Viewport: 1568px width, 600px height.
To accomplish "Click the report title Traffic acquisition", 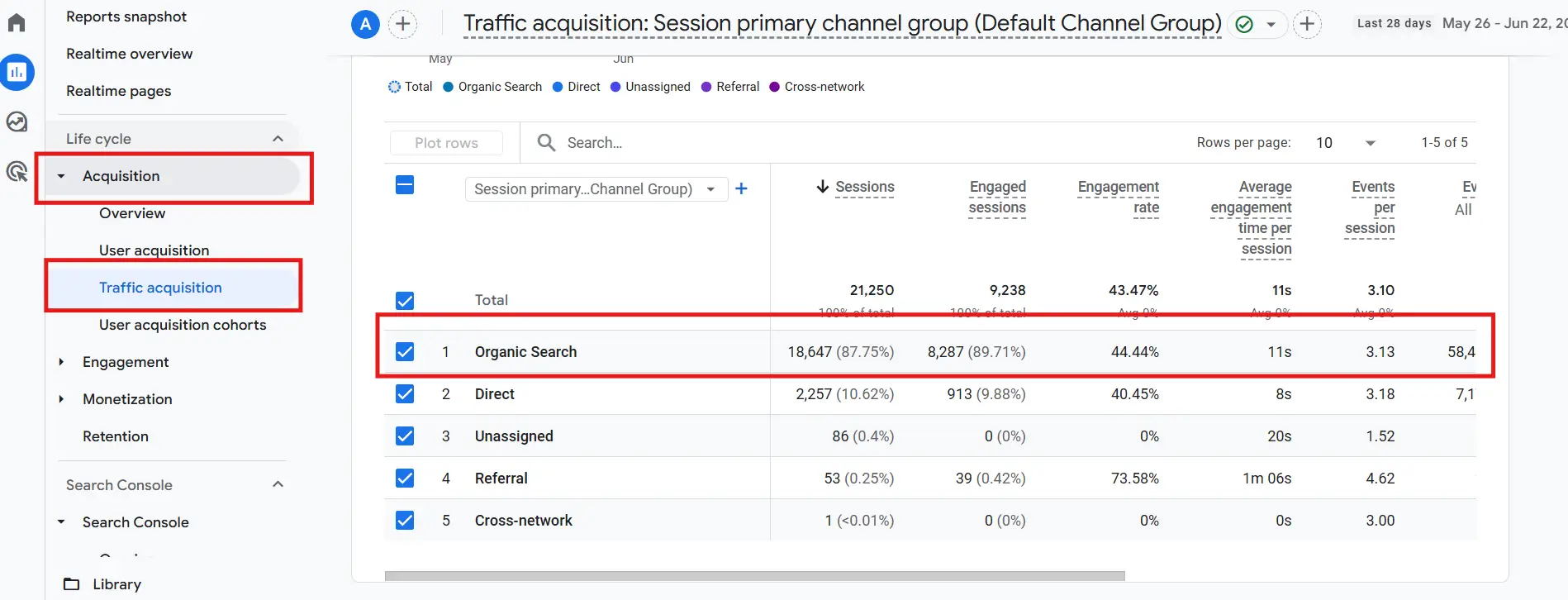I will coord(843,23).
